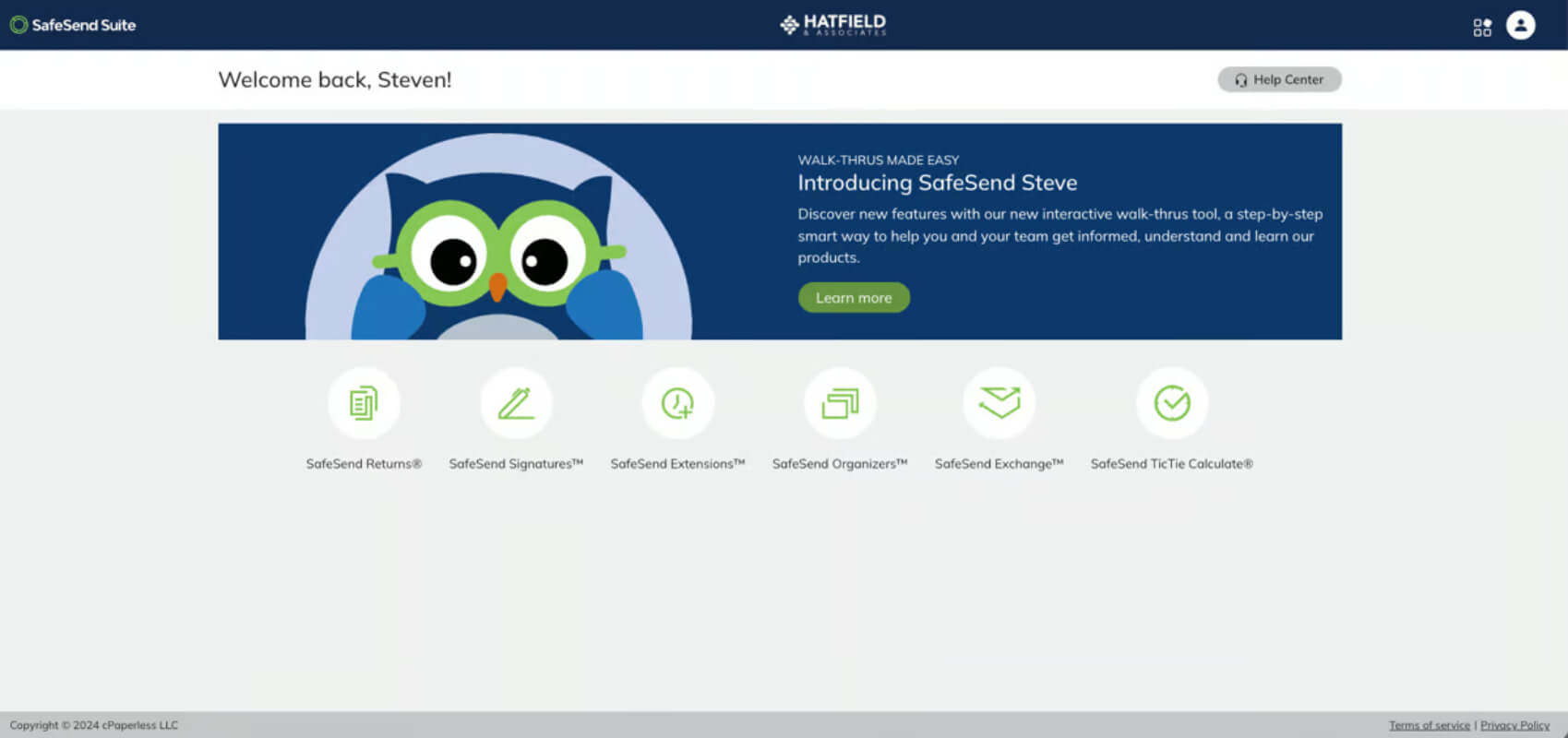This screenshot has width=1568, height=738.
Task: Click the SafeSend Extensions™ label
Action: click(x=677, y=464)
